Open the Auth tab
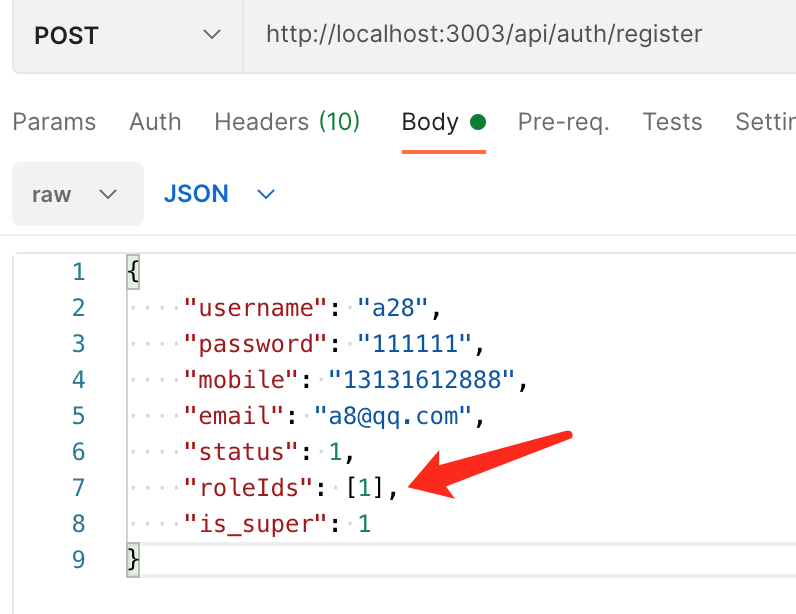The image size is (796, 614). [x=155, y=122]
